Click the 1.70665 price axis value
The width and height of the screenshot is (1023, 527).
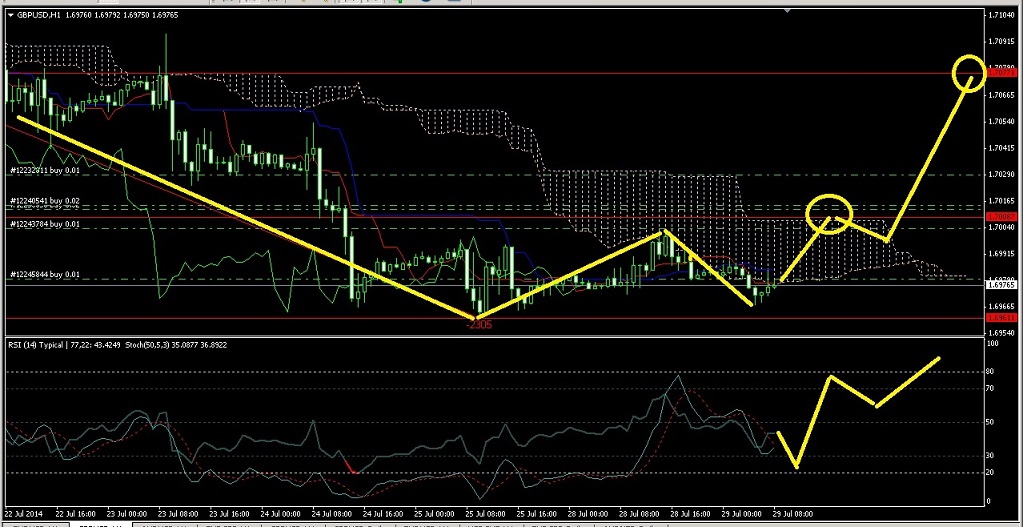coord(1001,95)
